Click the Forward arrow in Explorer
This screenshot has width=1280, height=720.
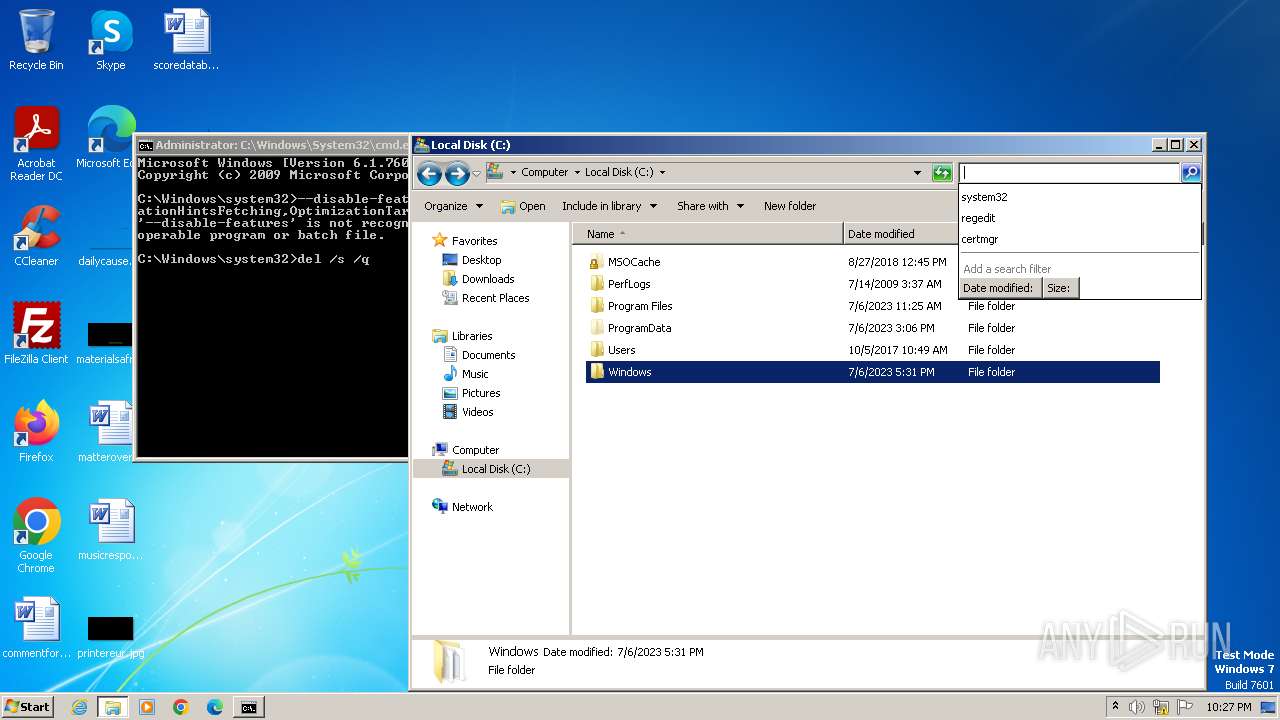coord(457,174)
